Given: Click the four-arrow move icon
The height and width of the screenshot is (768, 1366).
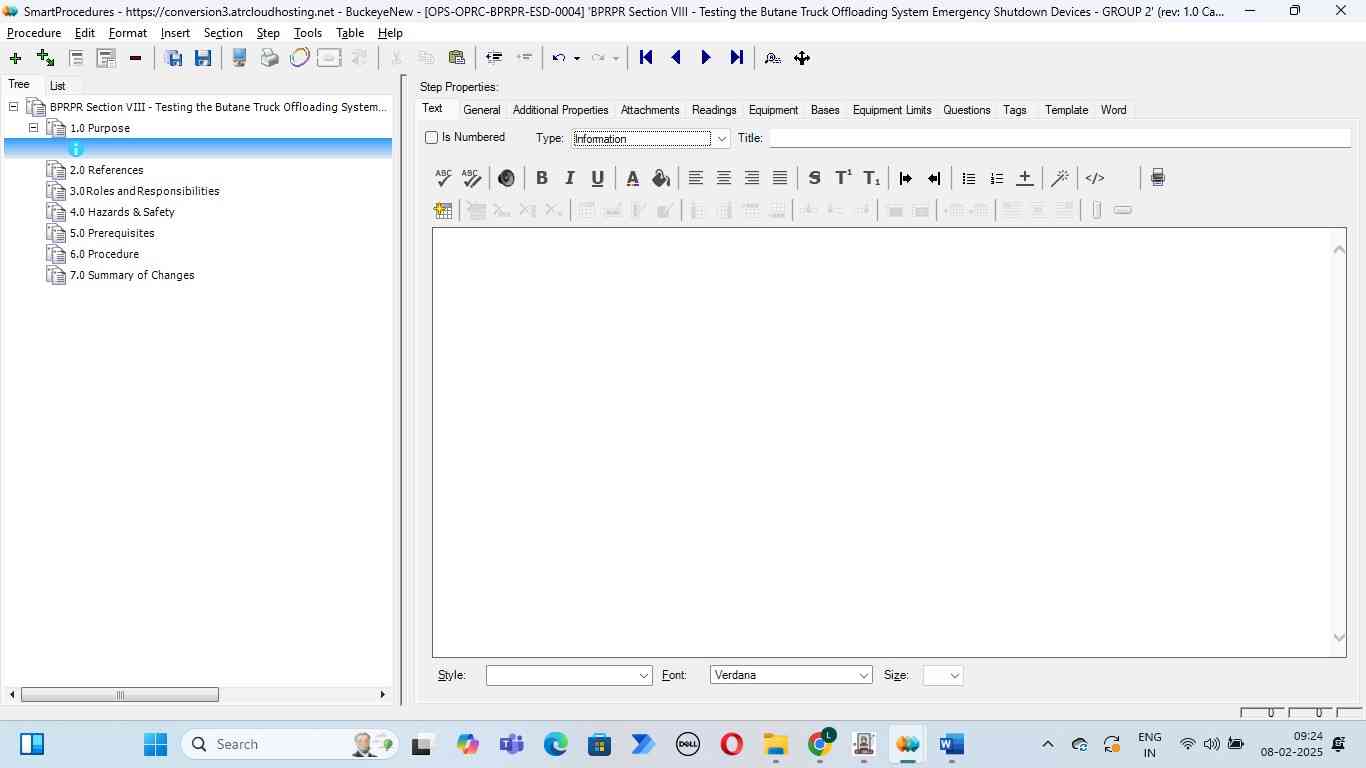Looking at the screenshot, I should pyautogui.click(x=802, y=58).
